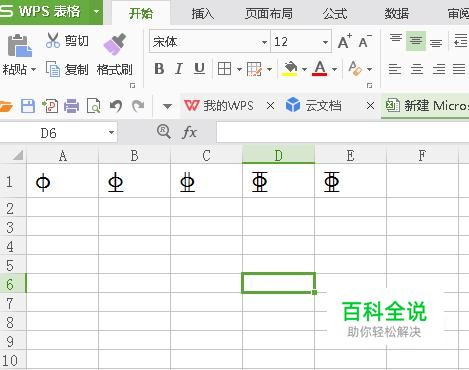Expand the 粘贴 paste options arrow
The height and width of the screenshot is (370, 469).
pyautogui.click(x=33, y=70)
